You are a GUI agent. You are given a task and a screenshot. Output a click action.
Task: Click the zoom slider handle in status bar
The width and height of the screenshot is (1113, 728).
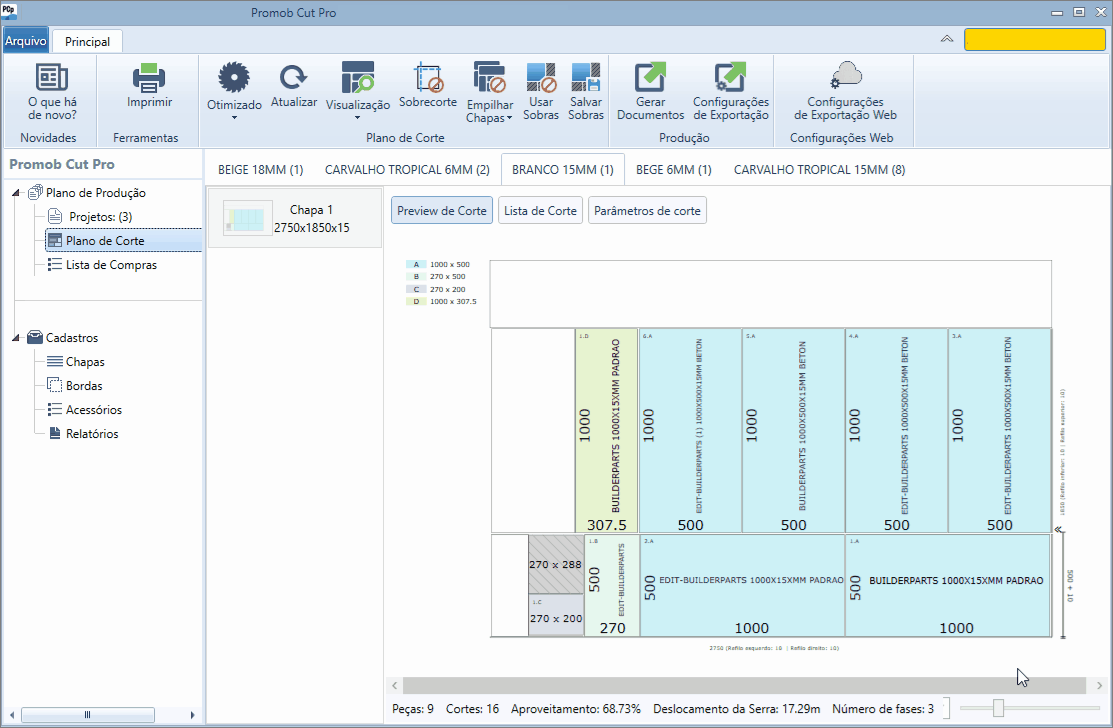point(998,708)
